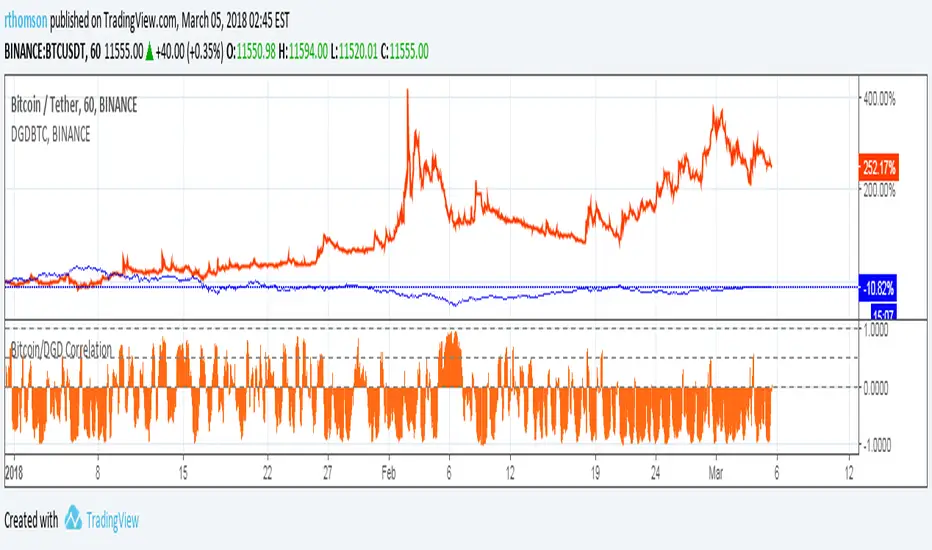Click the 1.0000 correlation axis value
The height and width of the screenshot is (550, 932).
tap(876, 331)
